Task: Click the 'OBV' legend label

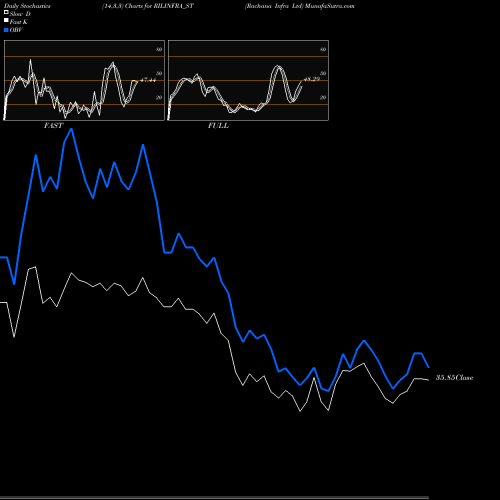Action: click(16, 30)
